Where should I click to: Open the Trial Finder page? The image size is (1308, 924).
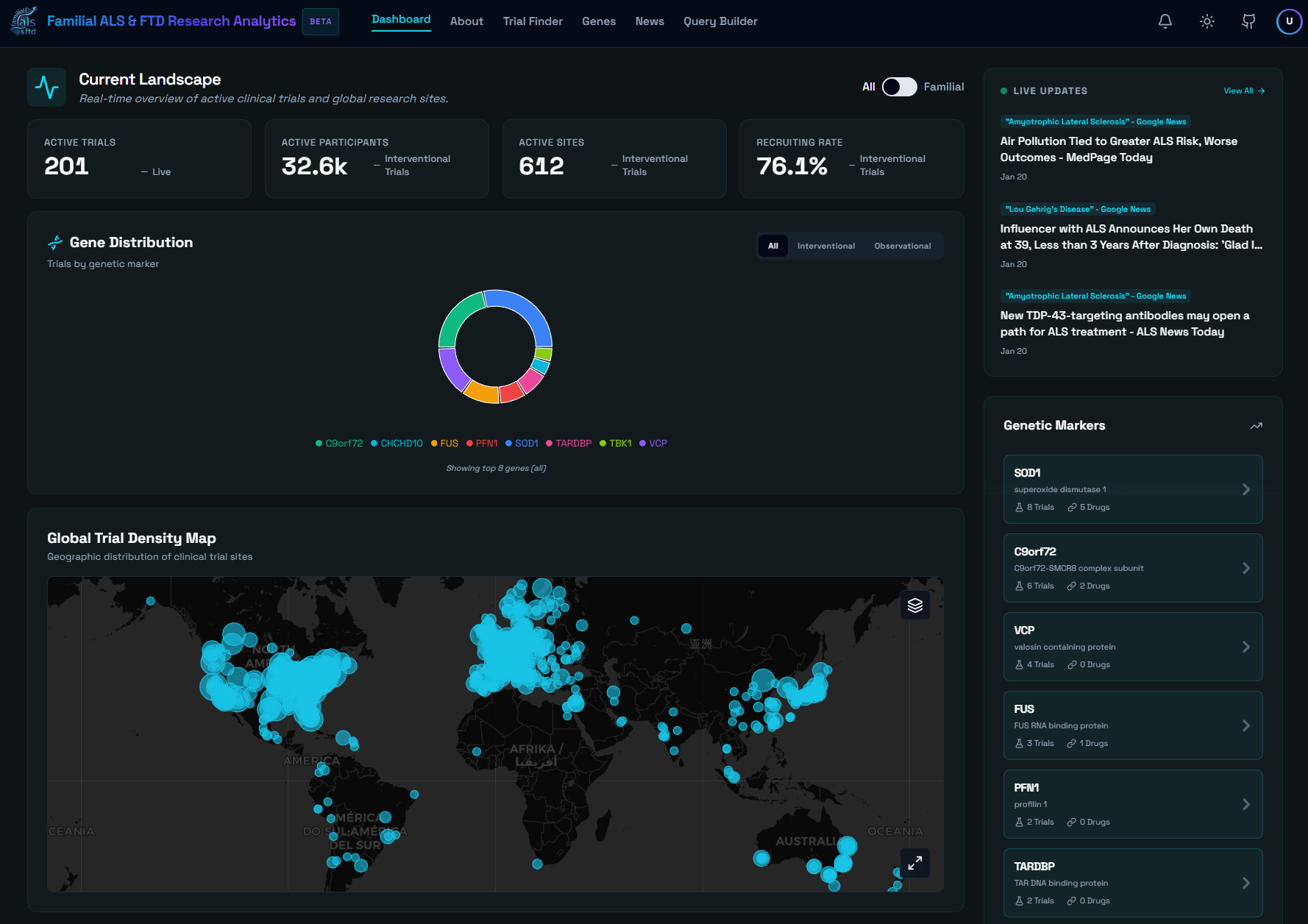[x=533, y=21]
